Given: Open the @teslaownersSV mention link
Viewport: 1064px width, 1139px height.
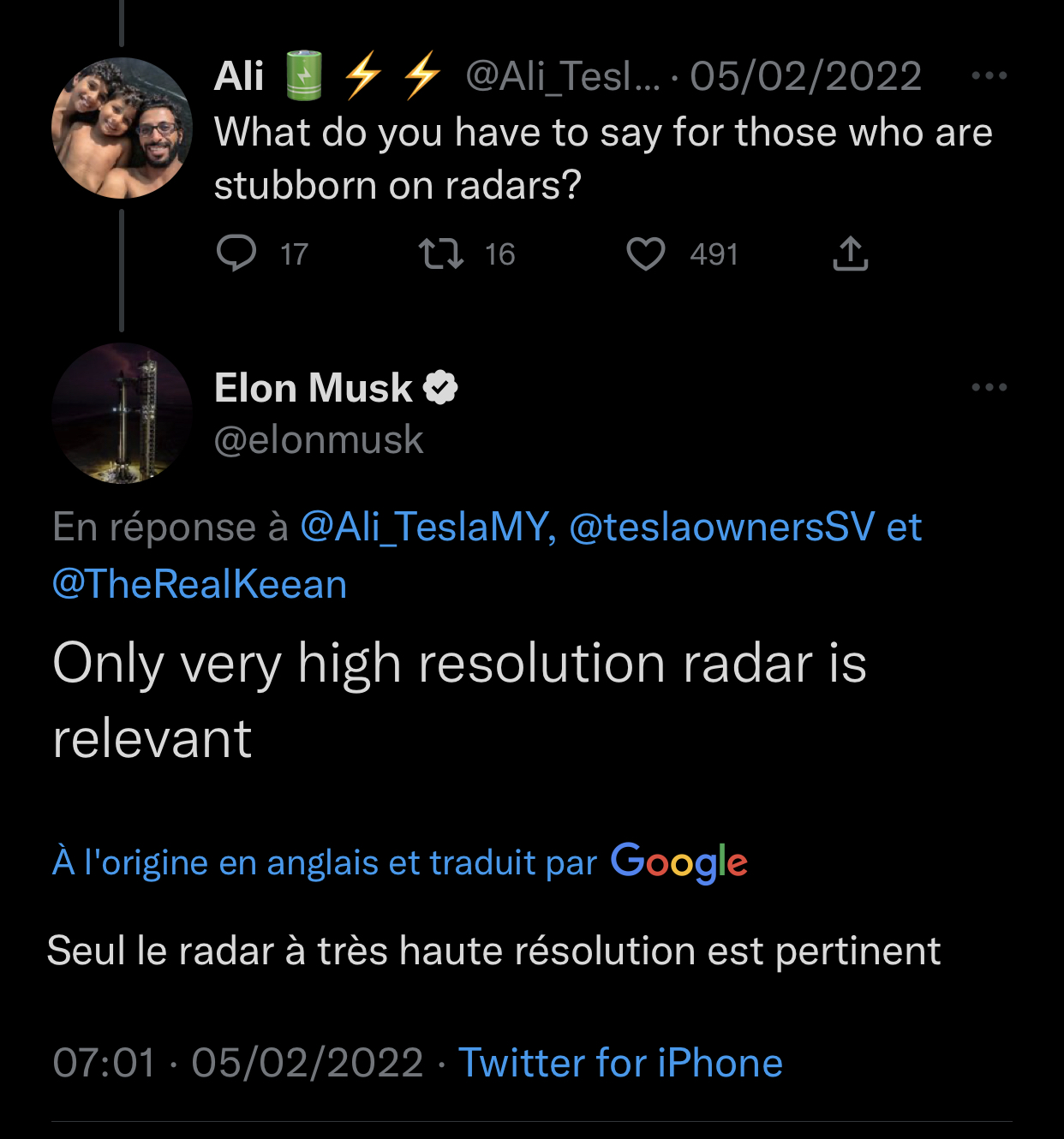Looking at the screenshot, I should pyautogui.click(x=722, y=527).
